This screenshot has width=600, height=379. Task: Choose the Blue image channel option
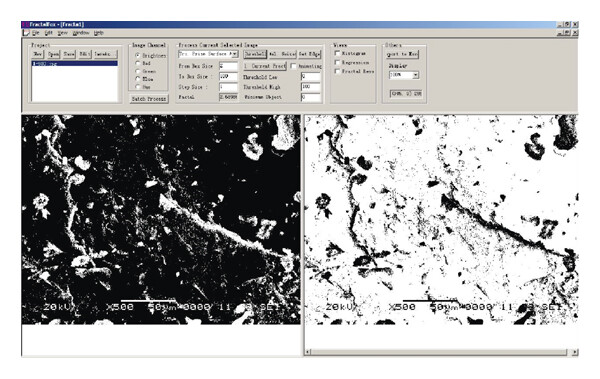coord(138,79)
